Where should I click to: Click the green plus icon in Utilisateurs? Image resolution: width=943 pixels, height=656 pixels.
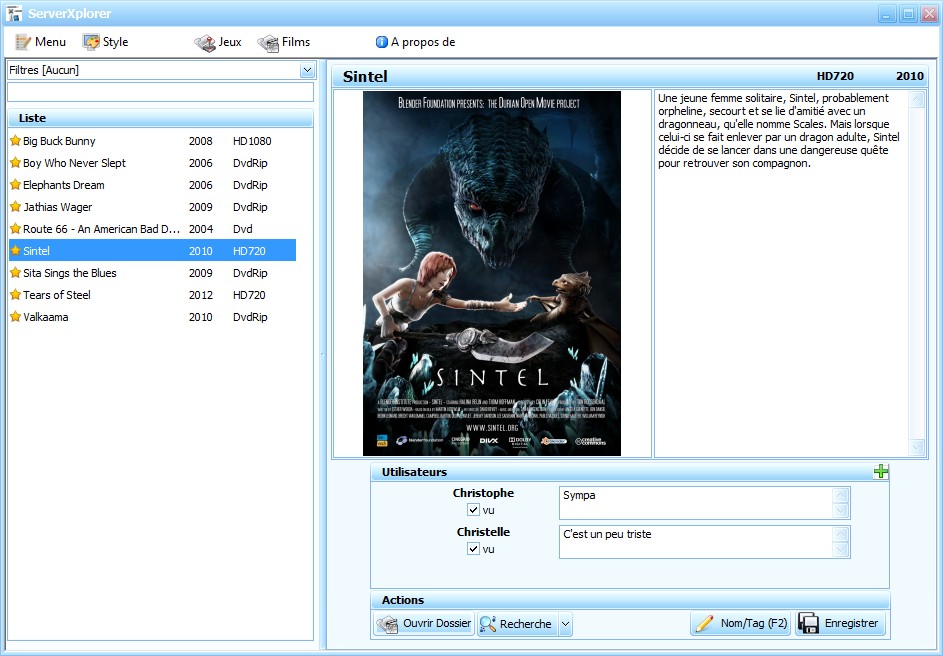pyautogui.click(x=880, y=471)
